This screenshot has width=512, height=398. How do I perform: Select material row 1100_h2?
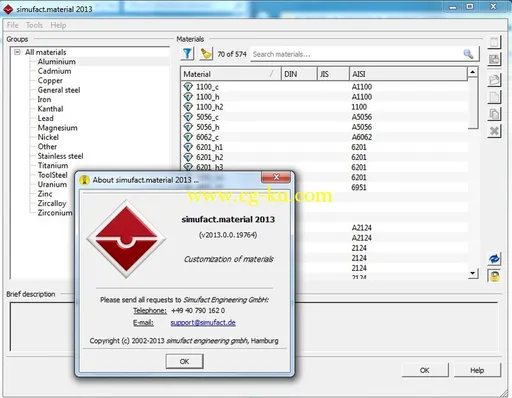click(x=324, y=107)
